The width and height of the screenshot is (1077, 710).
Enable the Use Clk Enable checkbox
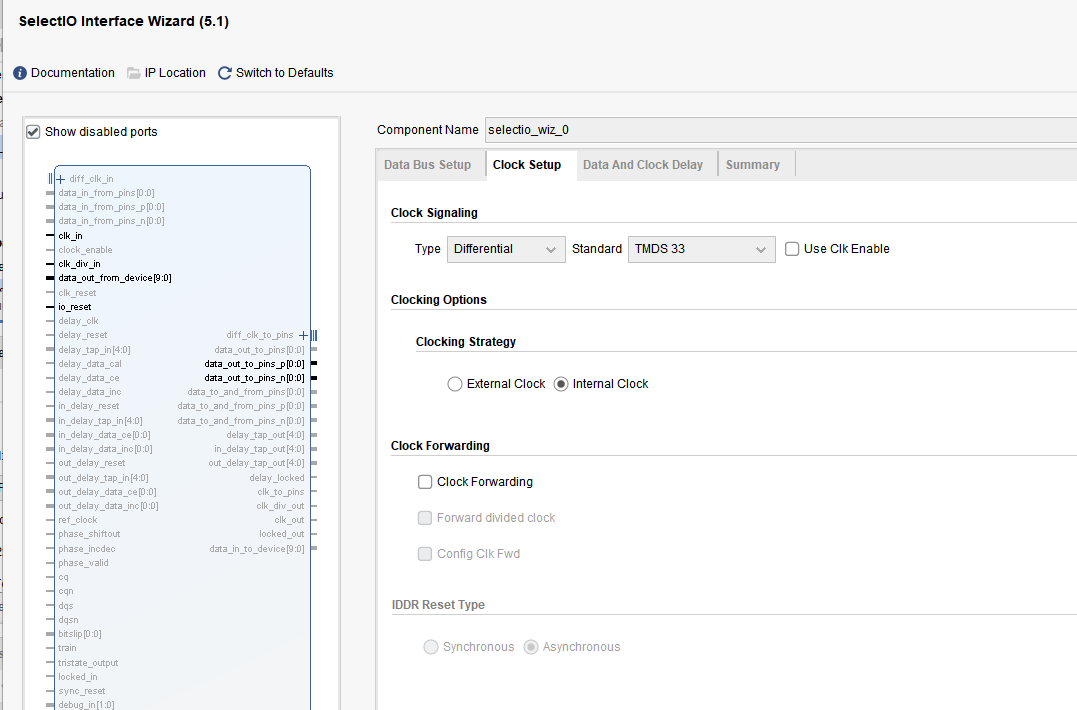(x=792, y=249)
